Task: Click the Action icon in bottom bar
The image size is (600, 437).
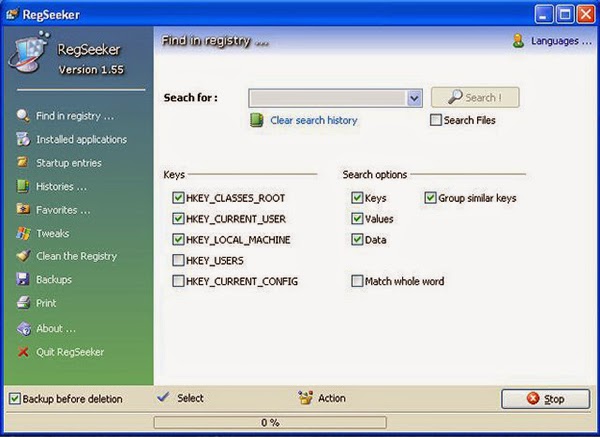Action: point(305,398)
